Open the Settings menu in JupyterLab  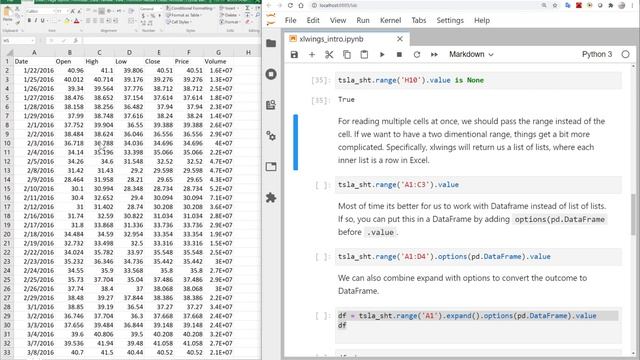450,20
